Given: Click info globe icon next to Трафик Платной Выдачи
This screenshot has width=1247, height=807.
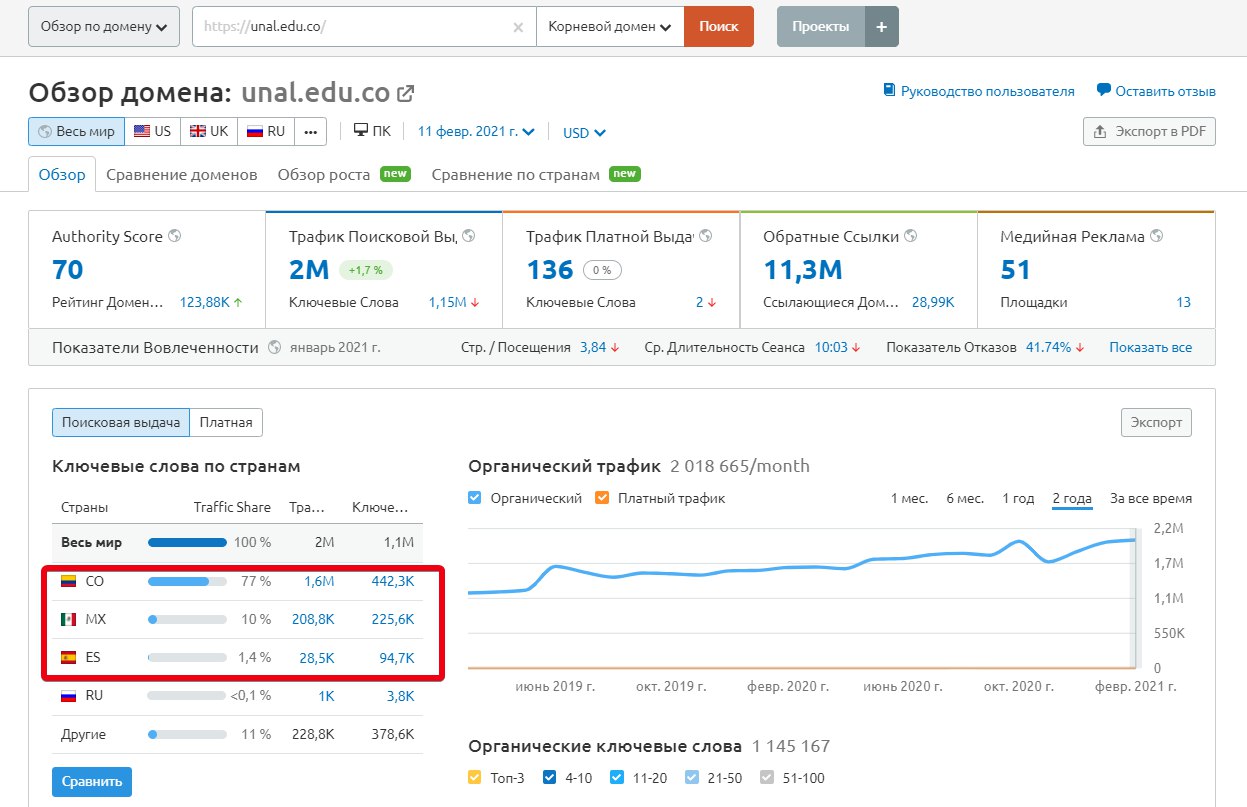Looking at the screenshot, I should [x=706, y=237].
